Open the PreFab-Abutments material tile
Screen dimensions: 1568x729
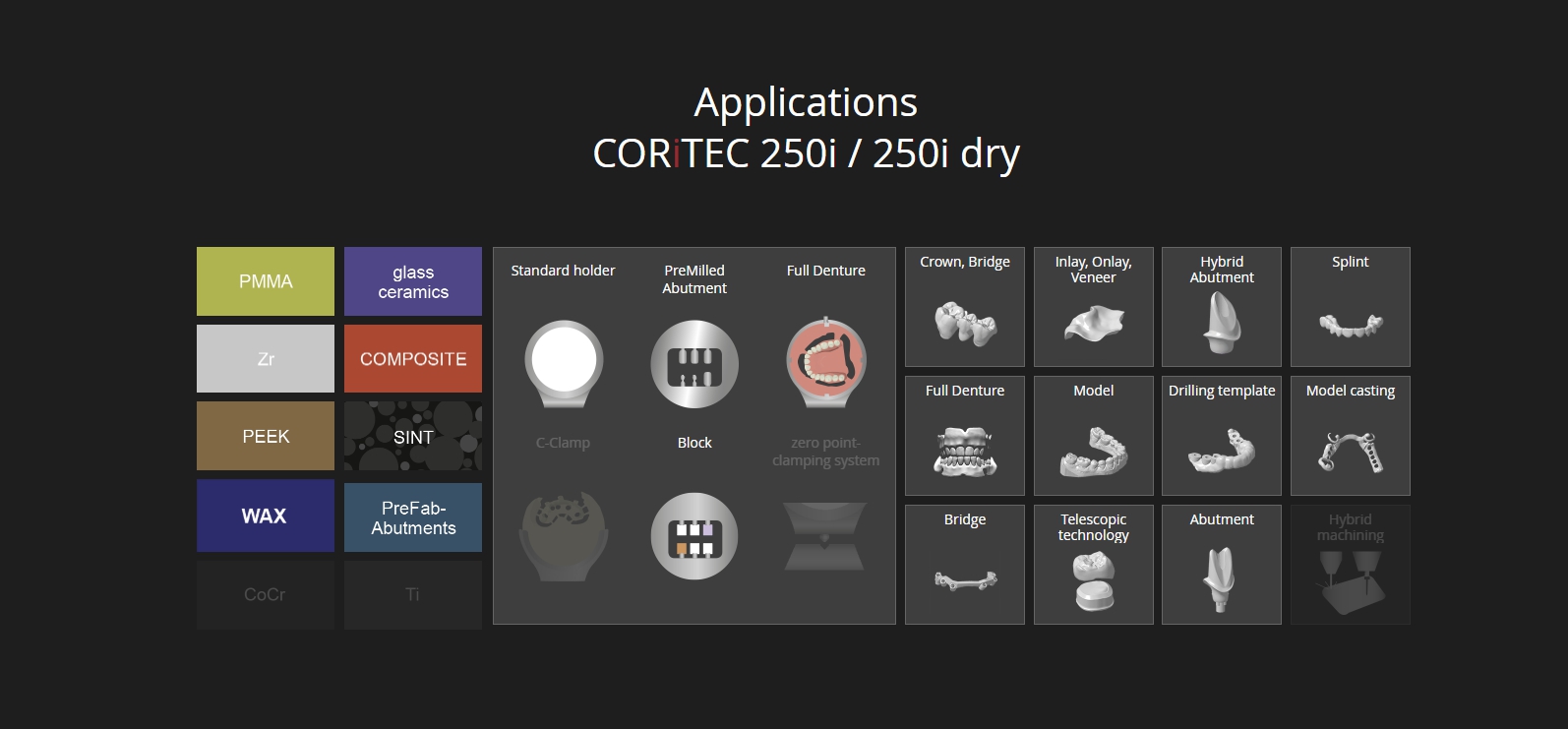coord(413,517)
